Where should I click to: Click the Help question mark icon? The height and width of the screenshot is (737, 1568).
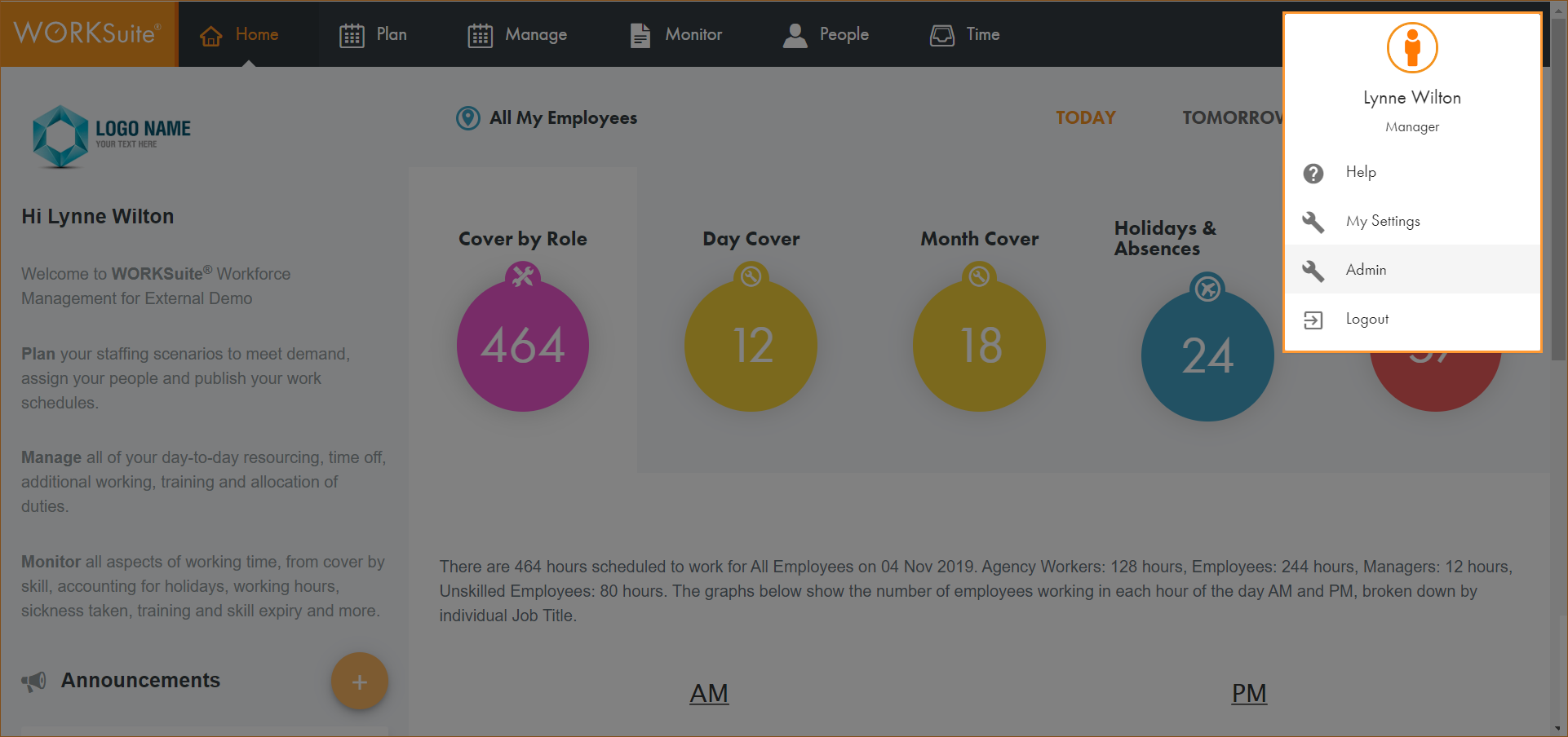1313,173
